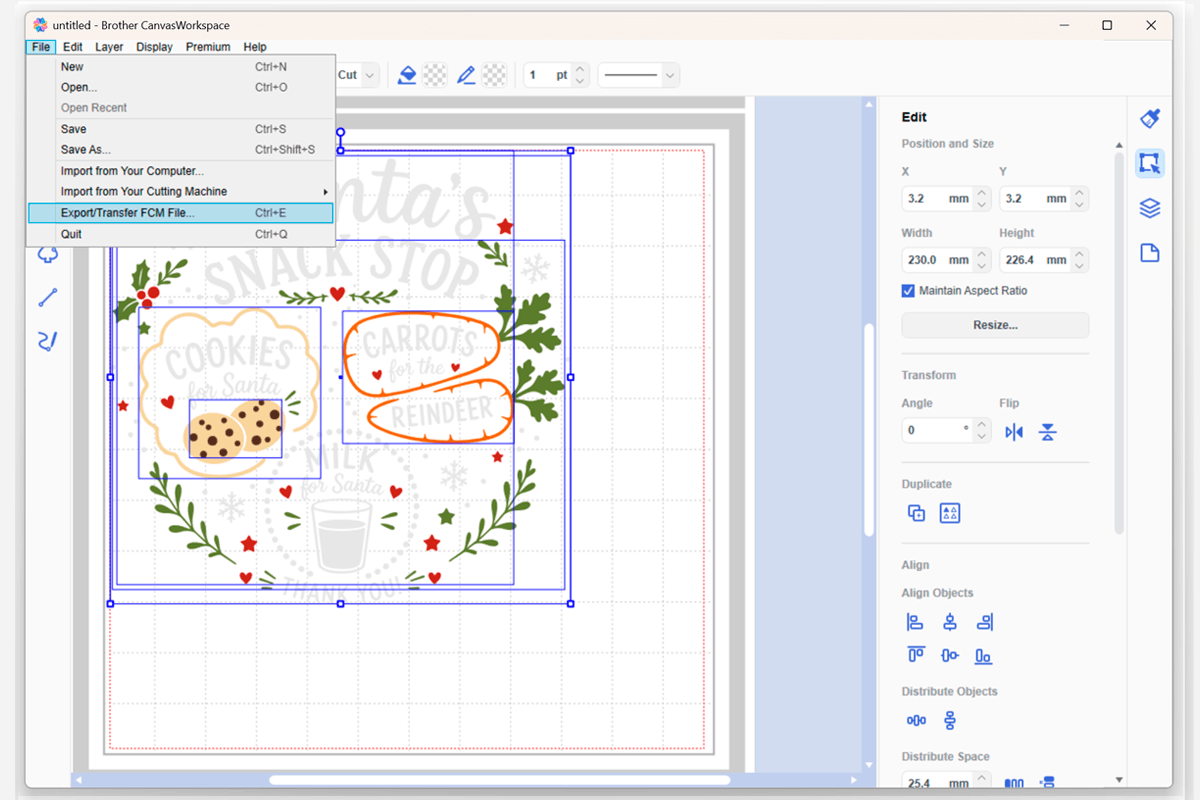Click the Height input field
Screen dimensions: 1200x800
pyautogui.click(x=1035, y=260)
